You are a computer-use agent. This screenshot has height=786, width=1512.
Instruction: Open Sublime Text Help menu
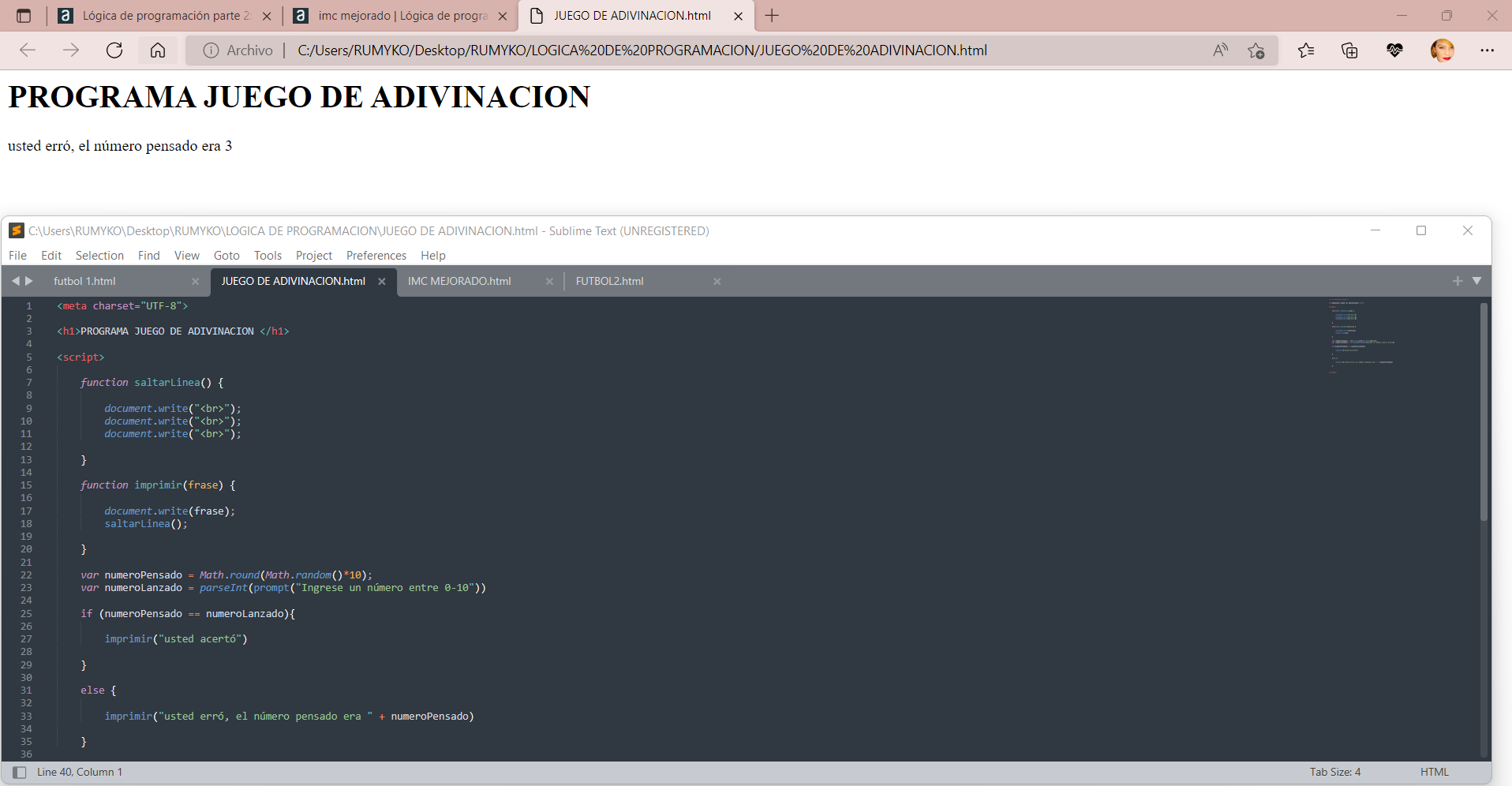pyautogui.click(x=432, y=255)
